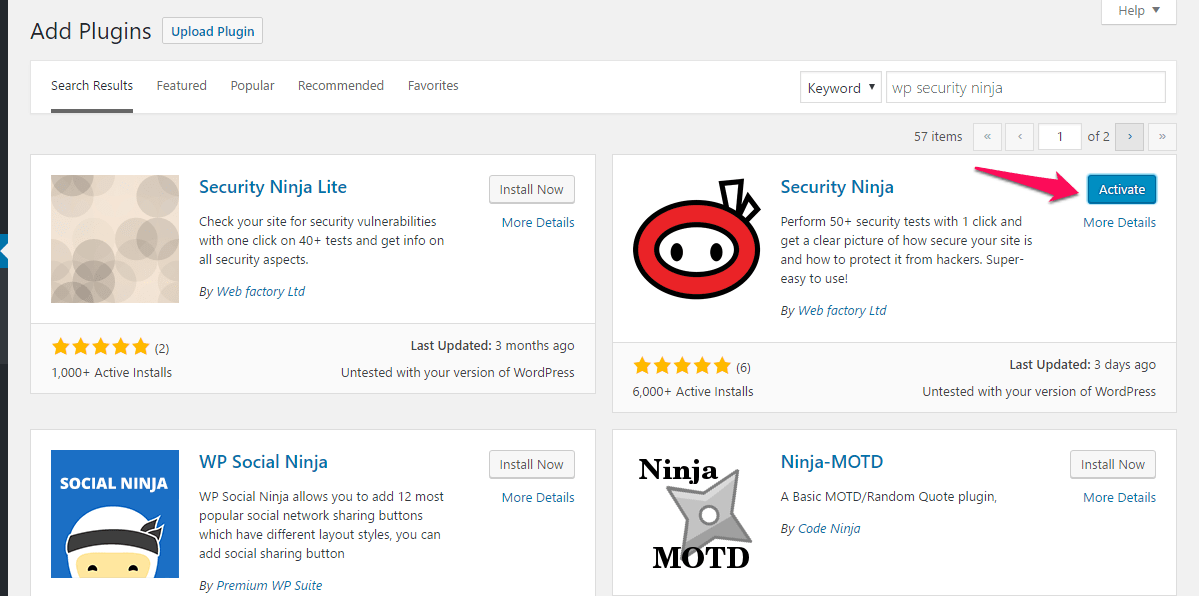Click the Upload Plugin button
Screen dimensions: 1199x596
click(213, 31)
